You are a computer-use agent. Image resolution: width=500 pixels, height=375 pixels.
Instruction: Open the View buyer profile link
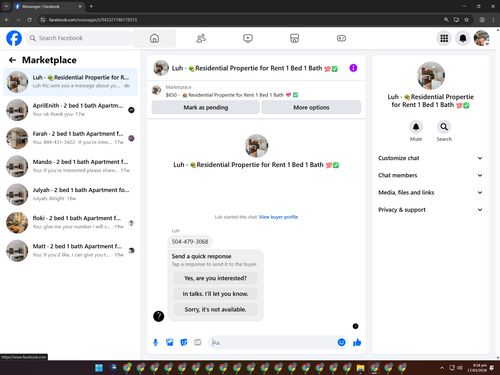click(278, 217)
